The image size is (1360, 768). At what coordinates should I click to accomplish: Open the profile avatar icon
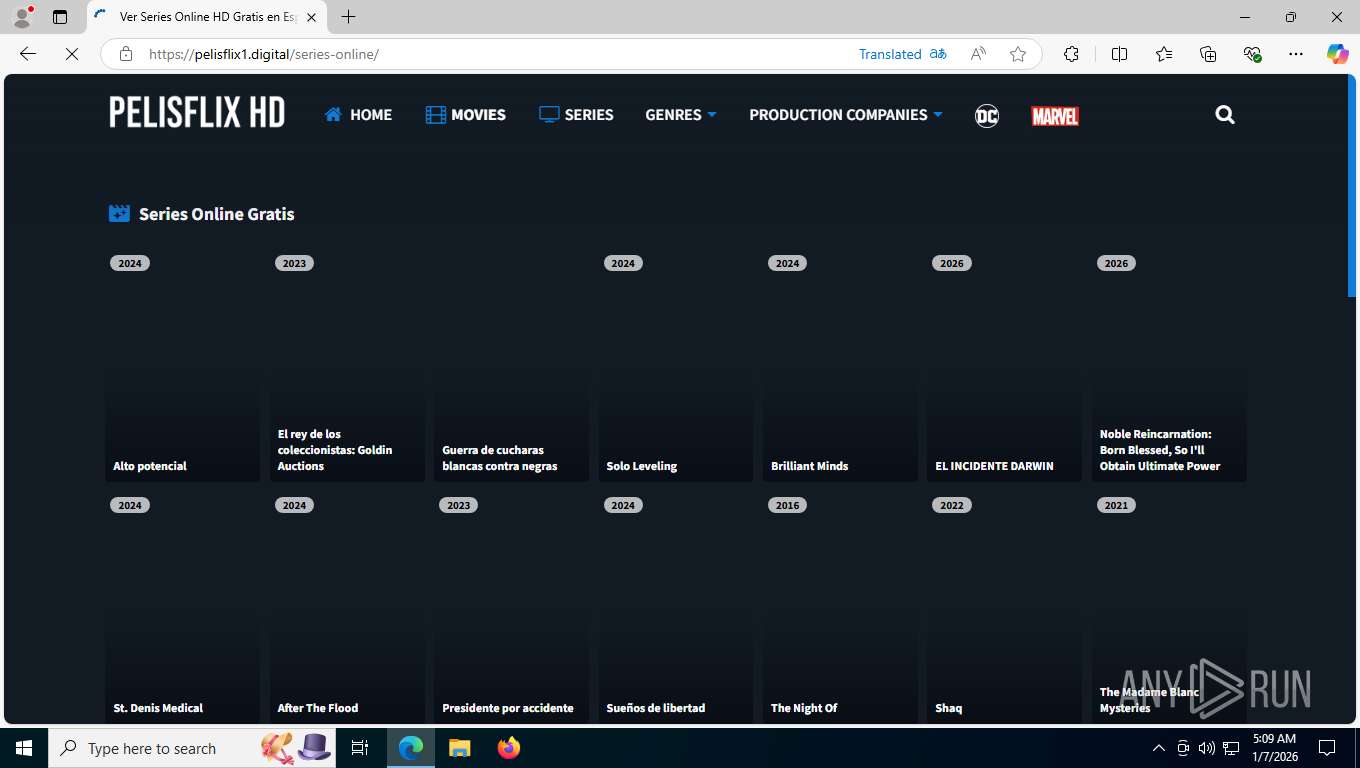(23, 17)
